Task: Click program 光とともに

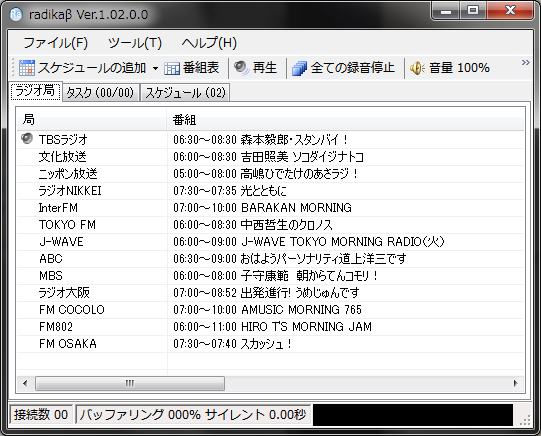Action: [264, 190]
